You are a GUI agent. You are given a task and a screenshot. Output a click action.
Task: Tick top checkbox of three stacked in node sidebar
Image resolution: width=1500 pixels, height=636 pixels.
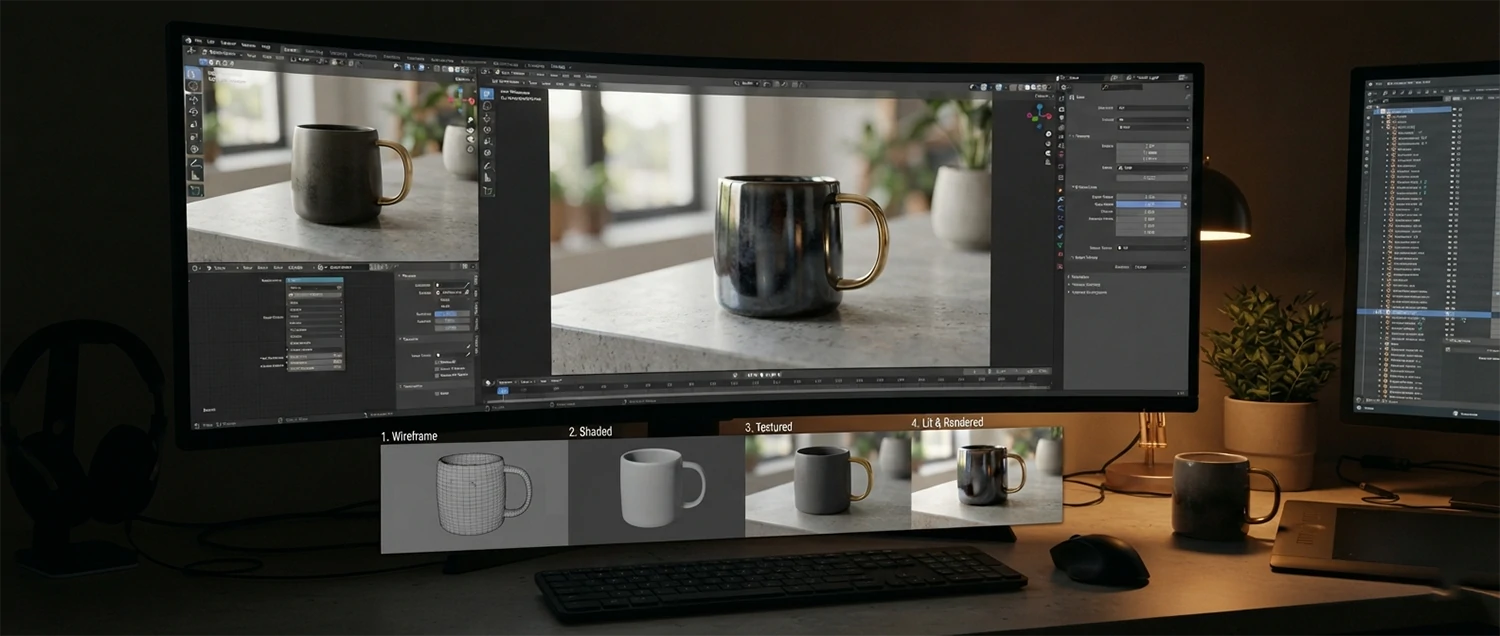coord(437,362)
